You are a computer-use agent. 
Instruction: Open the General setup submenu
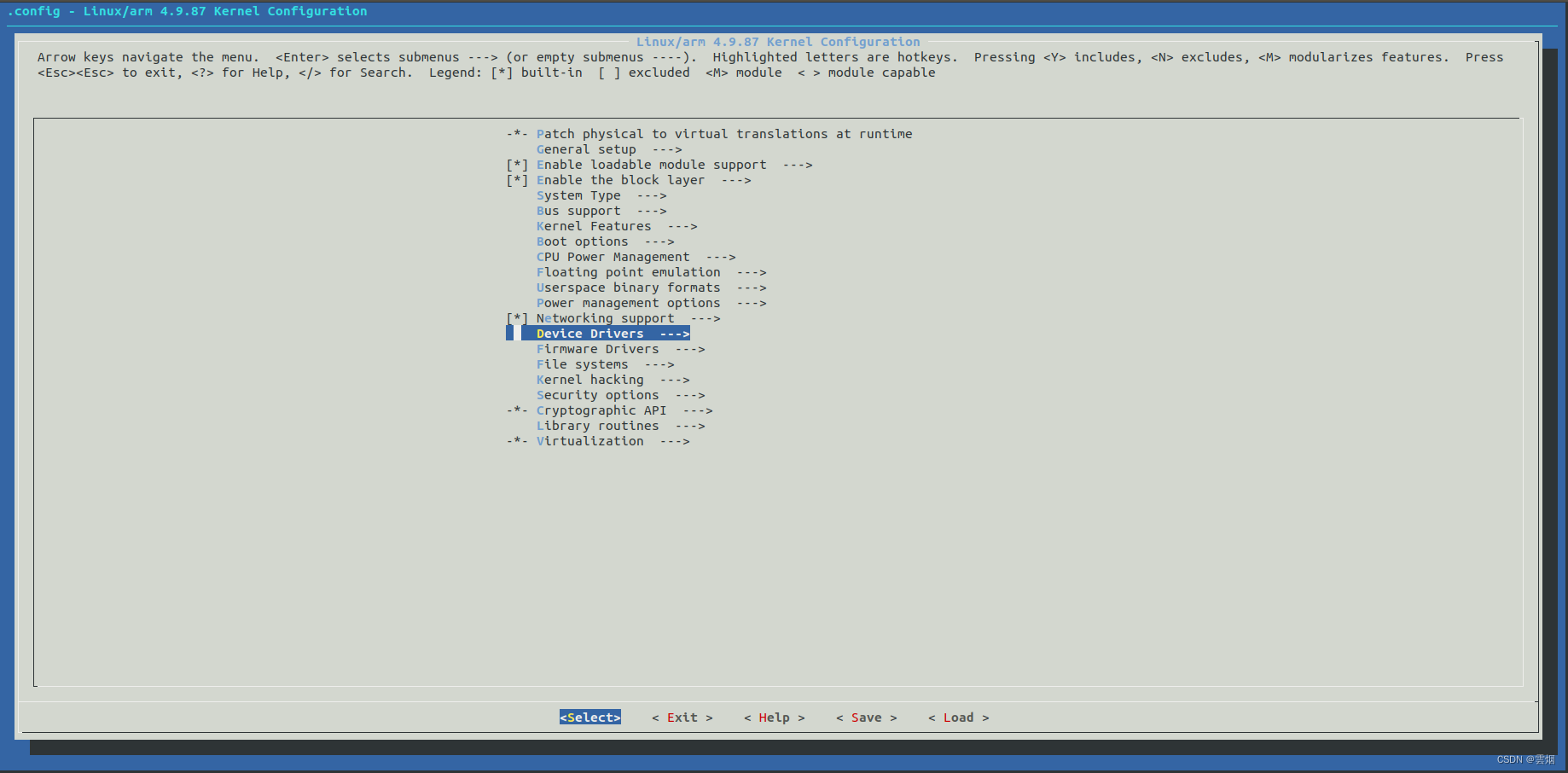pos(586,149)
